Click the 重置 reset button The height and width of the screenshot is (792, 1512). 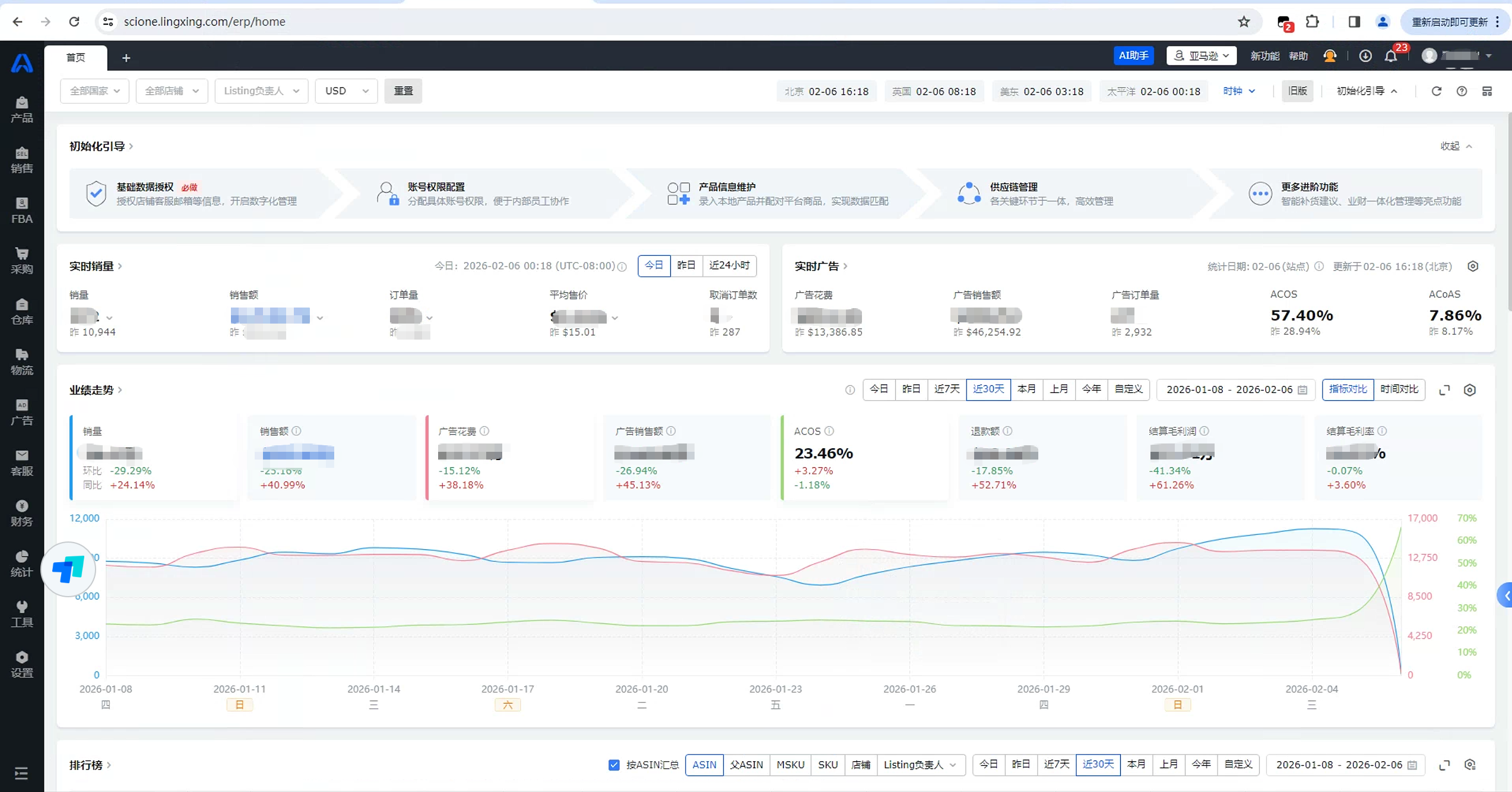tap(403, 91)
